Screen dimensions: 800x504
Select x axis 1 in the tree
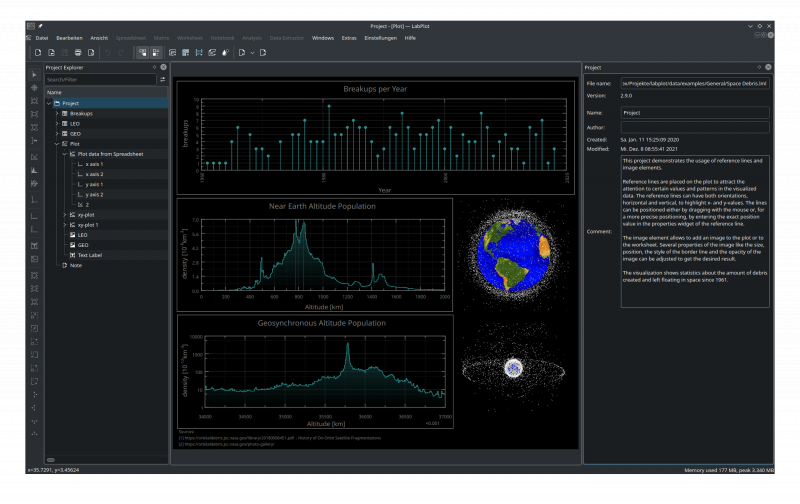point(94,164)
